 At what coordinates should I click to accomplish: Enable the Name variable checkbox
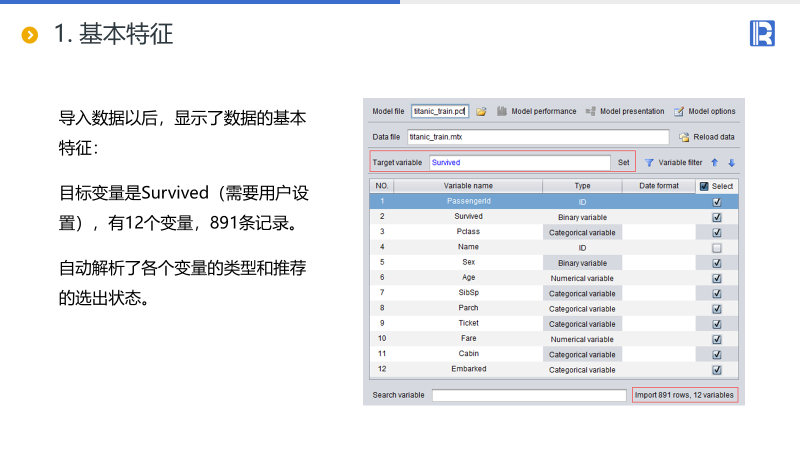click(716, 247)
